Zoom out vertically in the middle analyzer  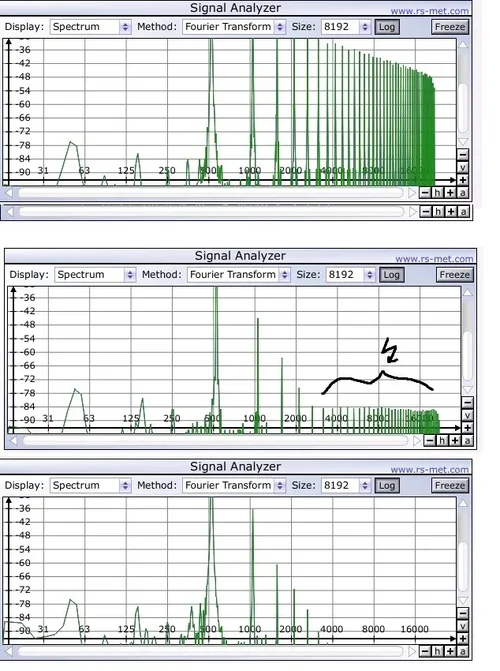click(x=467, y=402)
